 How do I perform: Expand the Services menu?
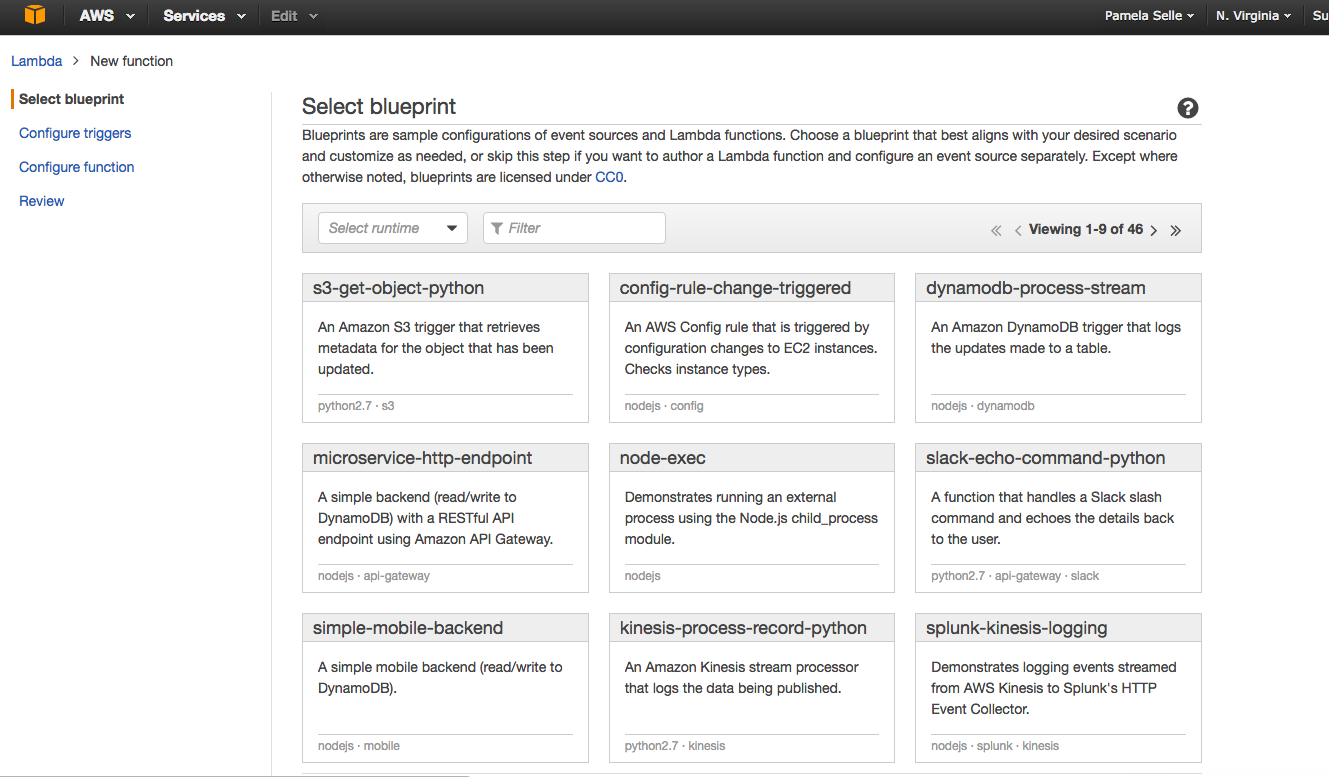(205, 16)
